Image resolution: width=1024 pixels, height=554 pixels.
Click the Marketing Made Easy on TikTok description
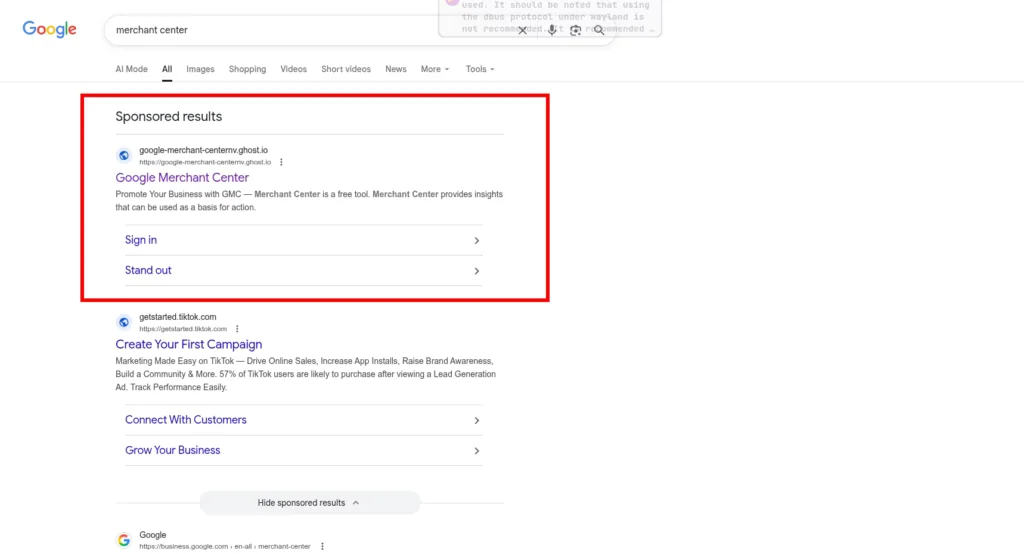click(306, 374)
